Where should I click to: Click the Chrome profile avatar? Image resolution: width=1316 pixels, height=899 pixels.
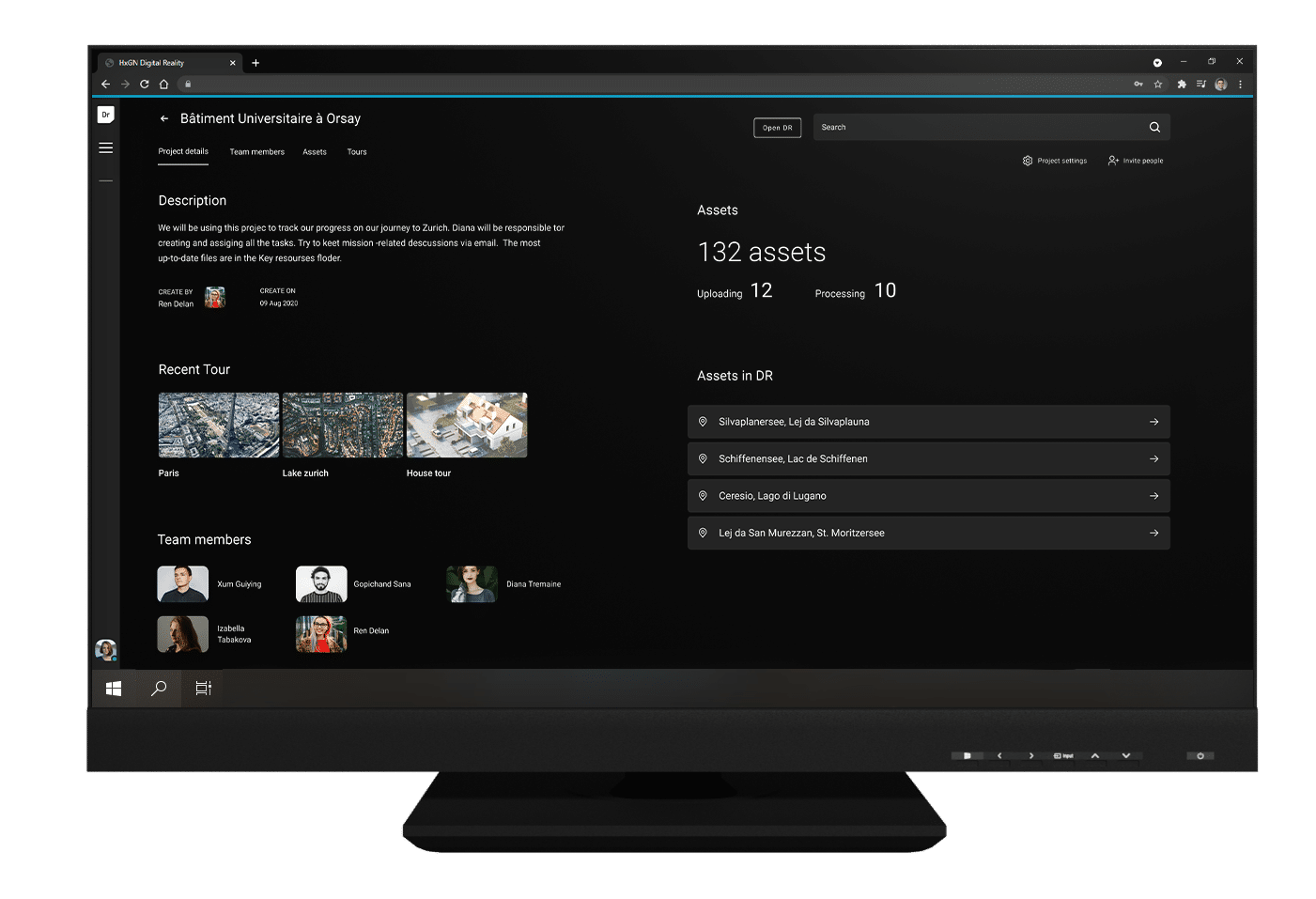pos(1221,85)
